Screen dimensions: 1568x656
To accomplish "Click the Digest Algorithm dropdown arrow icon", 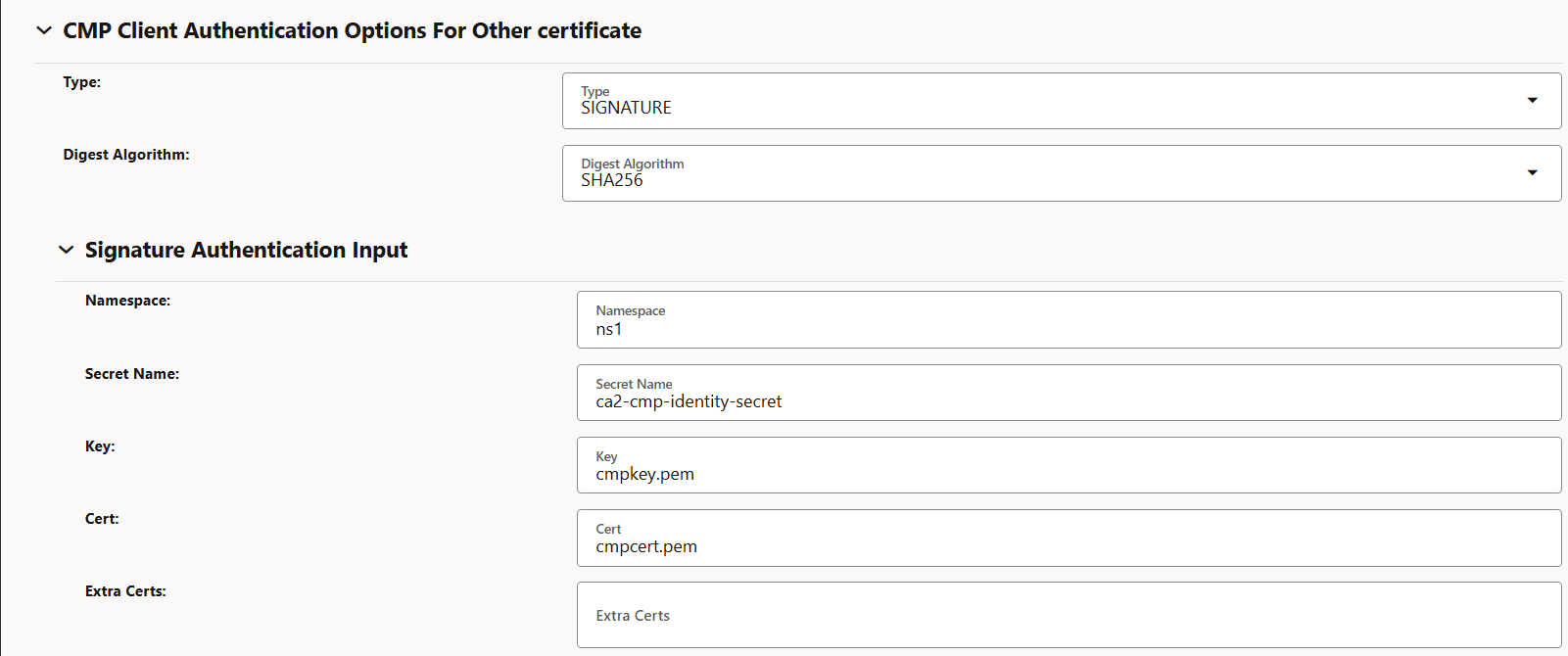I will (1532, 173).
